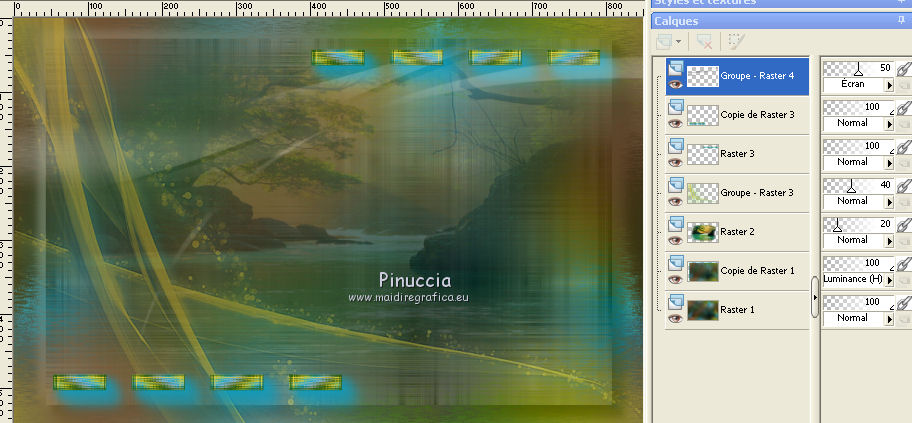Select the 'Raster 1' layer name
This screenshot has width=912, height=423.
(738, 310)
